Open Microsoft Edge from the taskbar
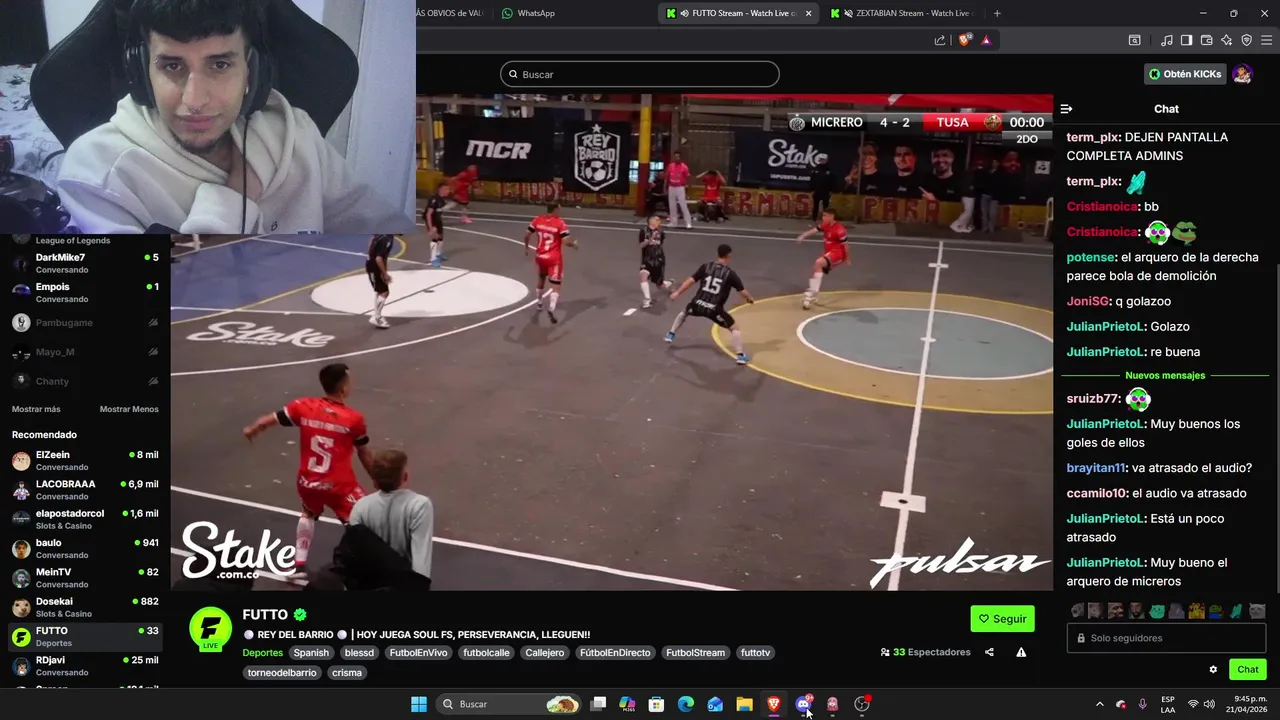This screenshot has width=1280, height=720. point(686,704)
